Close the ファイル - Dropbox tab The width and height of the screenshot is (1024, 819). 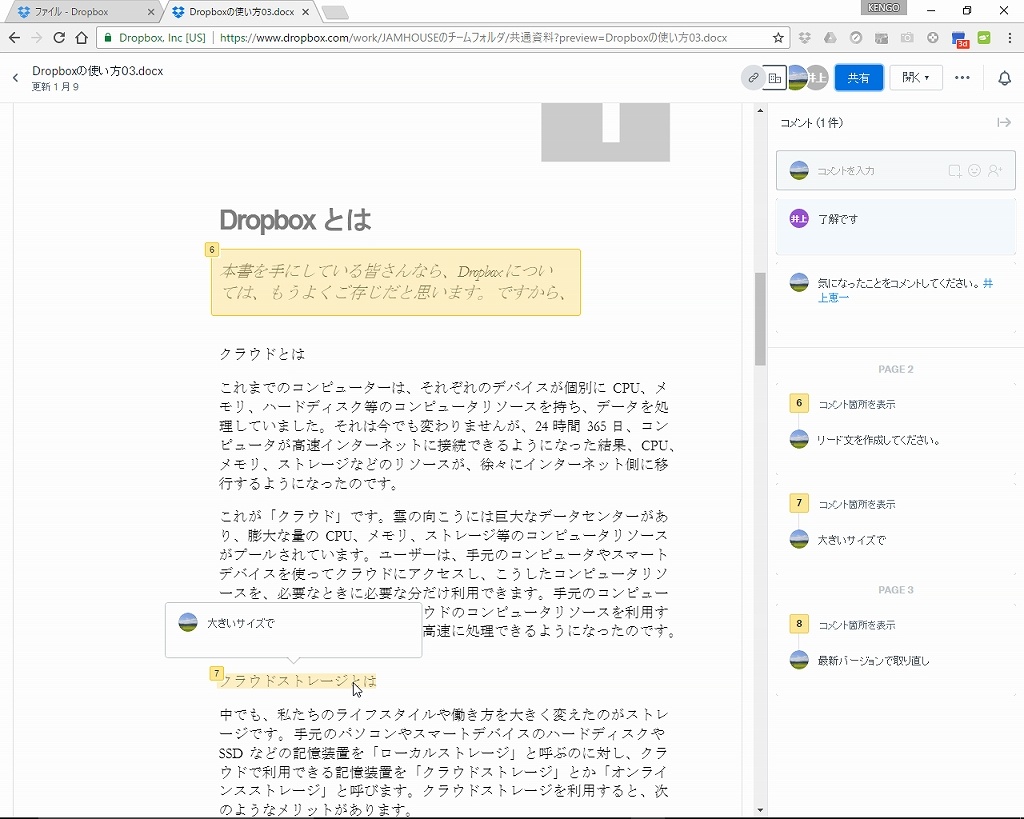(151, 12)
